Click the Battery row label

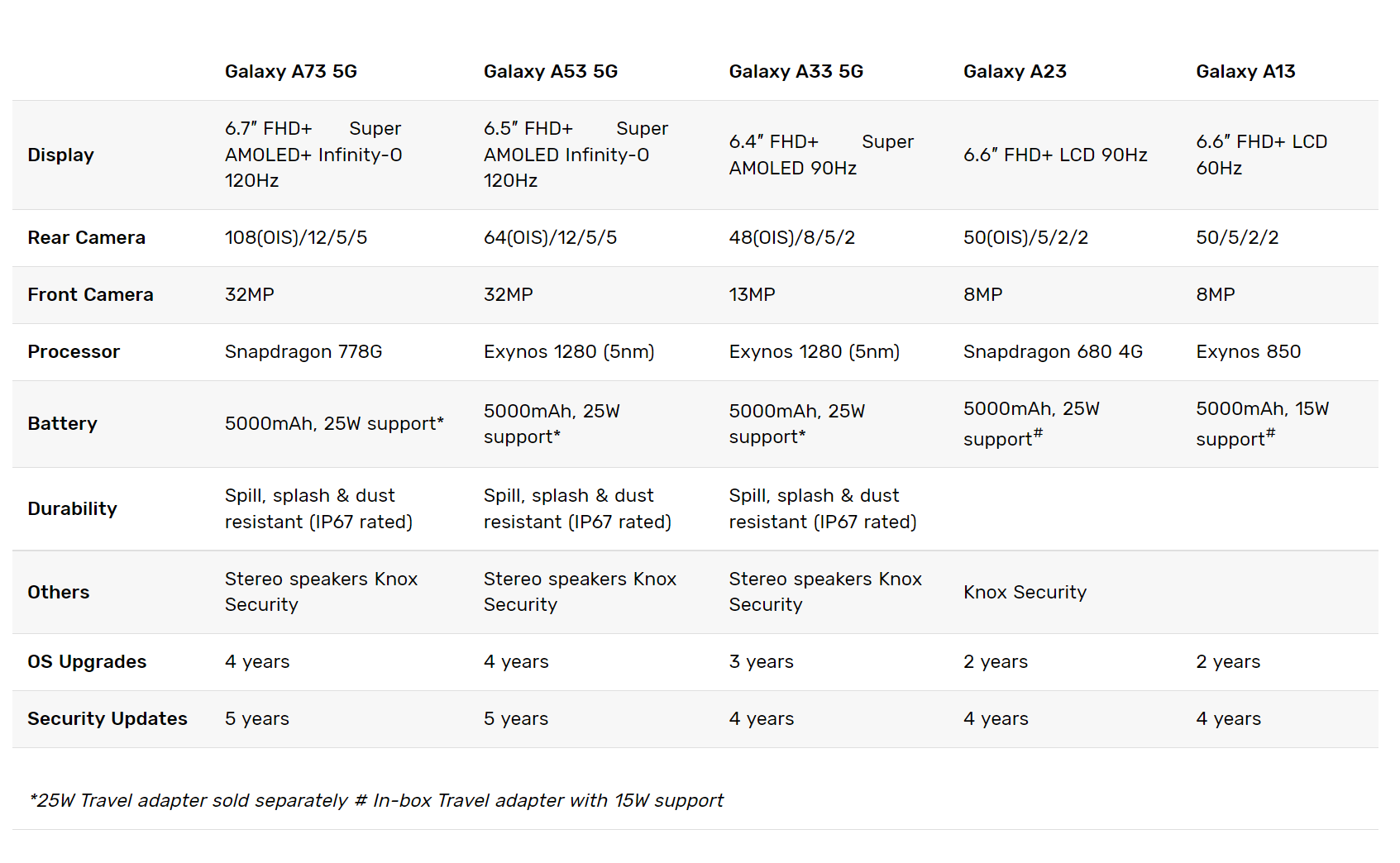(62, 424)
